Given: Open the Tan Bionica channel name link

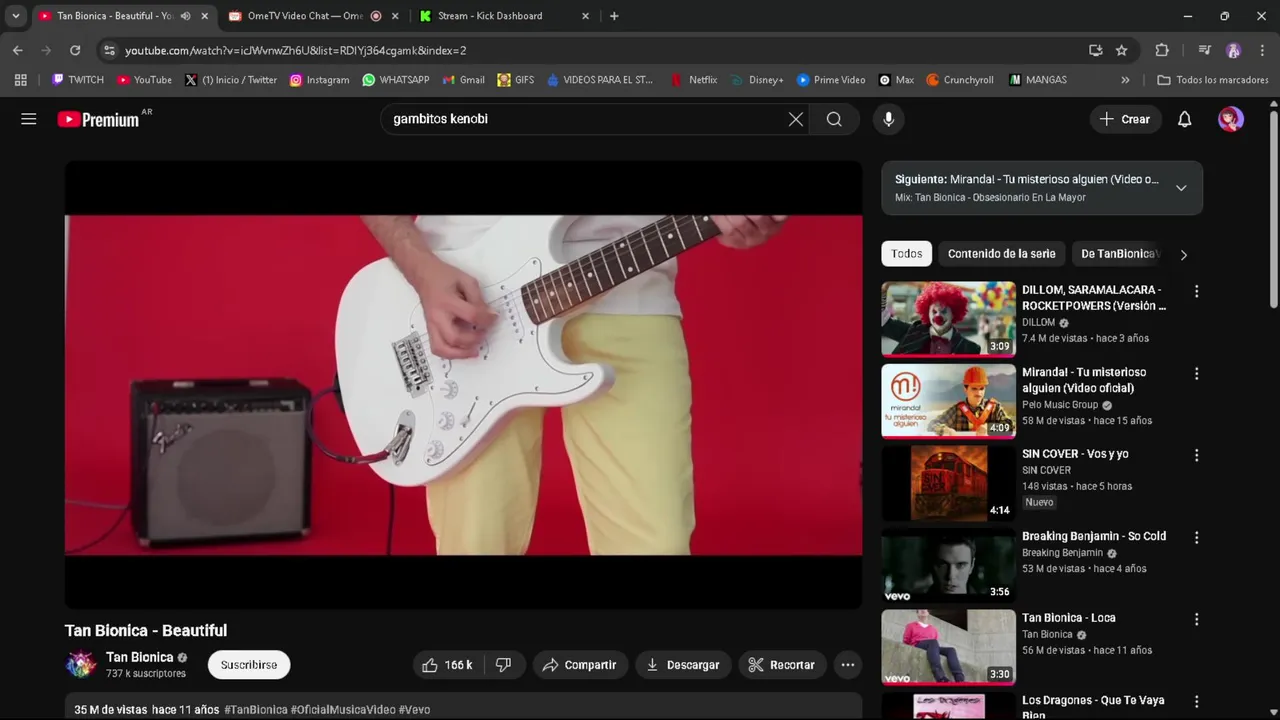Looking at the screenshot, I should click(x=140, y=657).
